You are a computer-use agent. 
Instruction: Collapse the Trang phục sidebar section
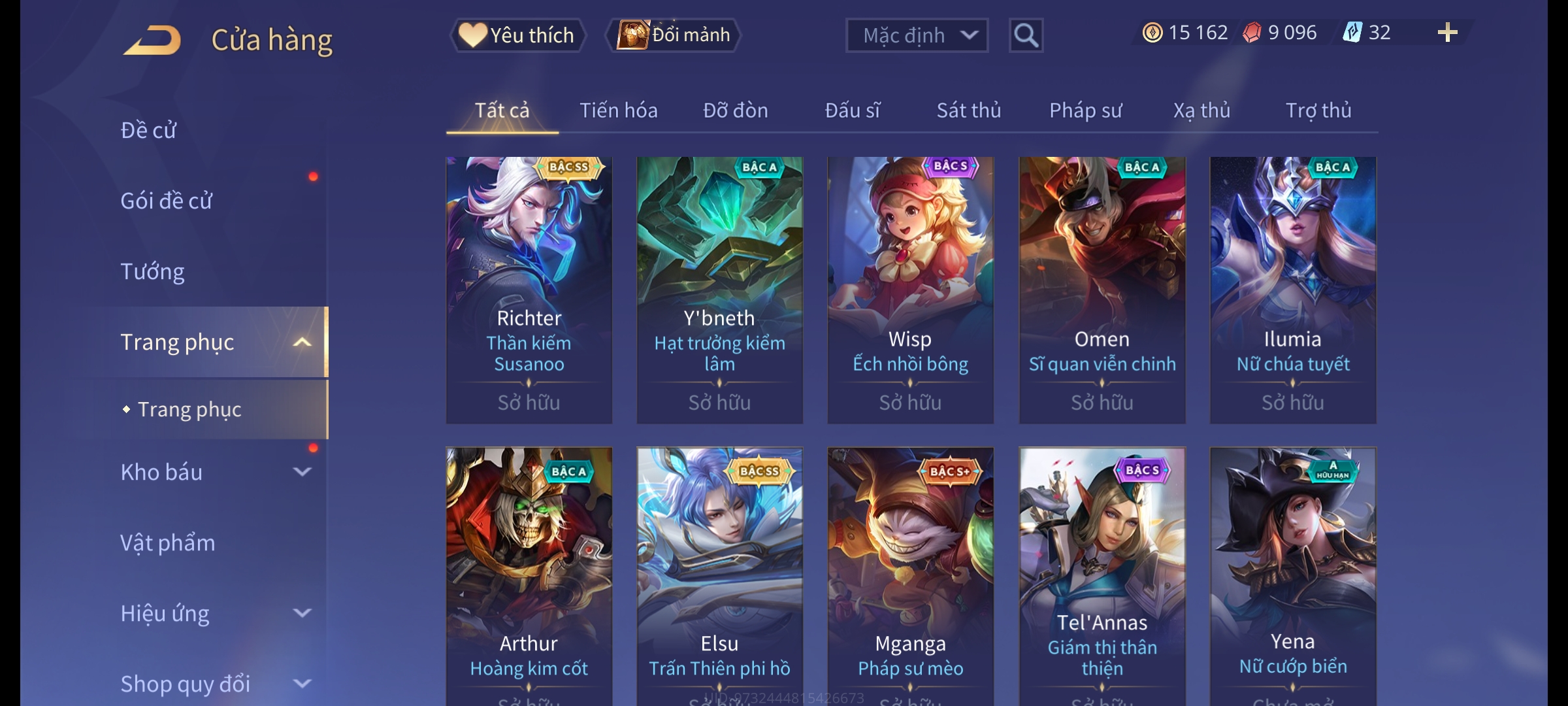pyautogui.click(x=302, y=342)
